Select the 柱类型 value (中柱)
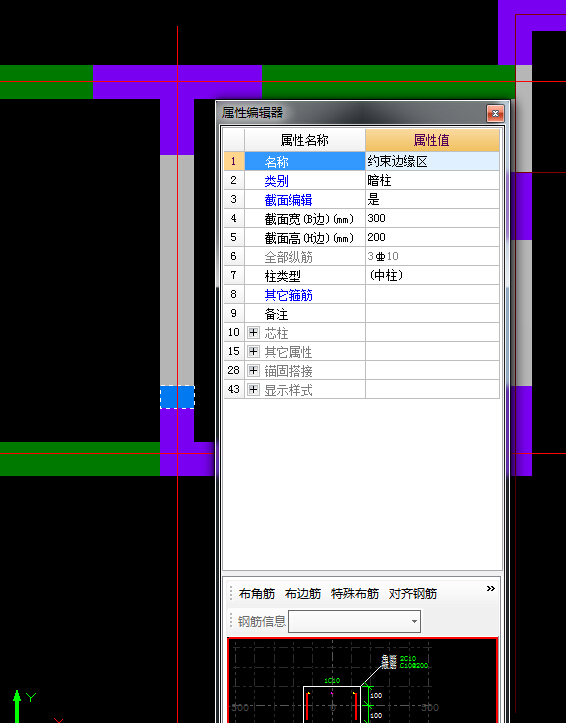 click(x=432, y=275)
